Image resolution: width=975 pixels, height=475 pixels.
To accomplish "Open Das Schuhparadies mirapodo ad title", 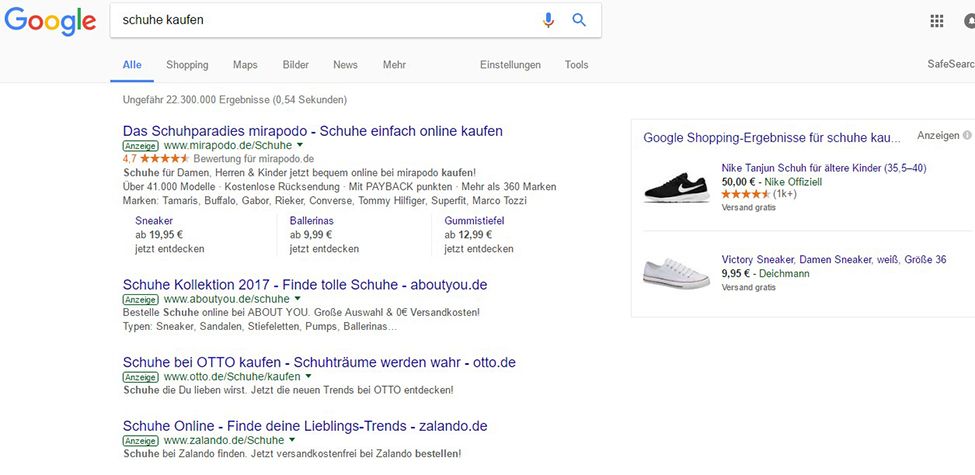I will (313, 131).
